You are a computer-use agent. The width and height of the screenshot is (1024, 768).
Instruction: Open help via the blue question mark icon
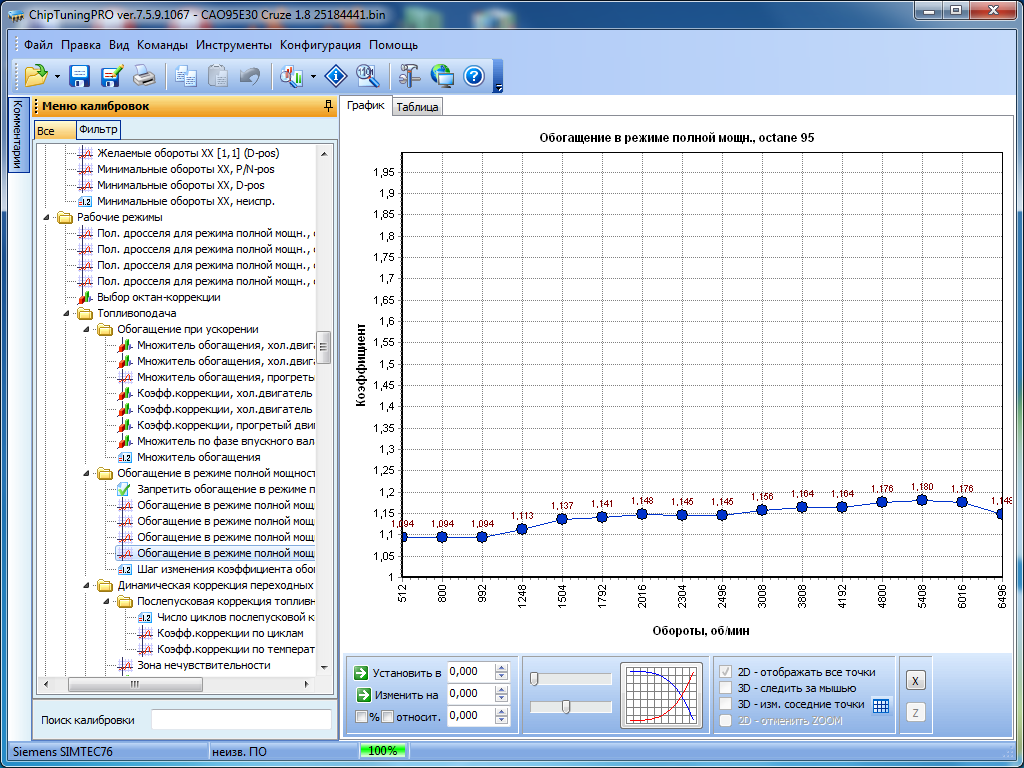pos(474,75)
